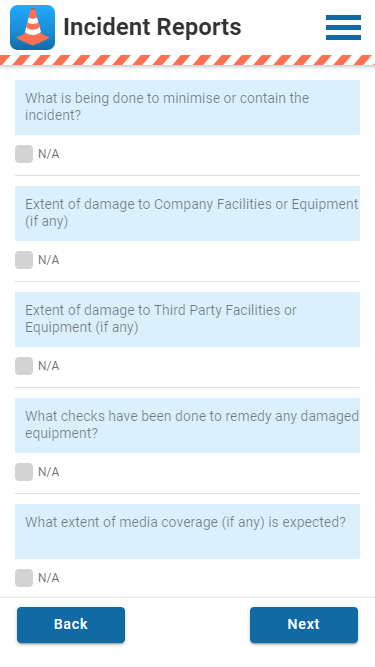Screen dimensions: 375x667
Task: Focus the remedy damaged equipment checks field
Action: click(x=188, y=425)
